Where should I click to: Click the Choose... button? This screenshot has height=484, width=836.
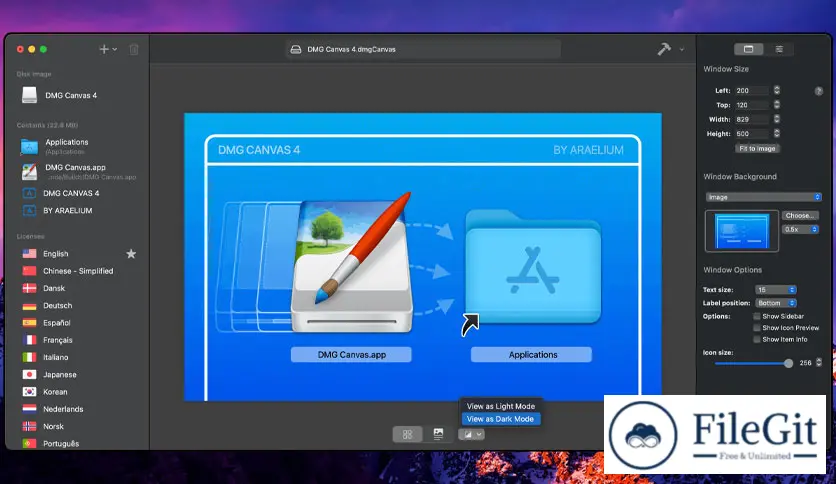coord(800,215)
